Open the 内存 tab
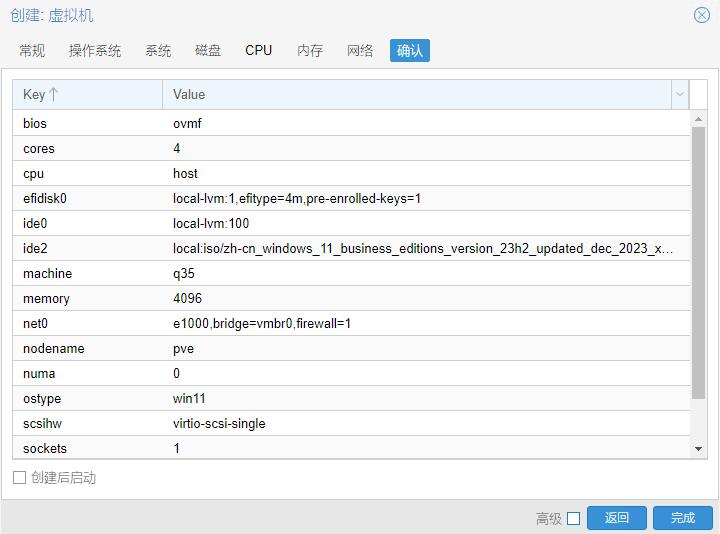Image resolution: width=720 pixels, height=534 pixels. 310,50
